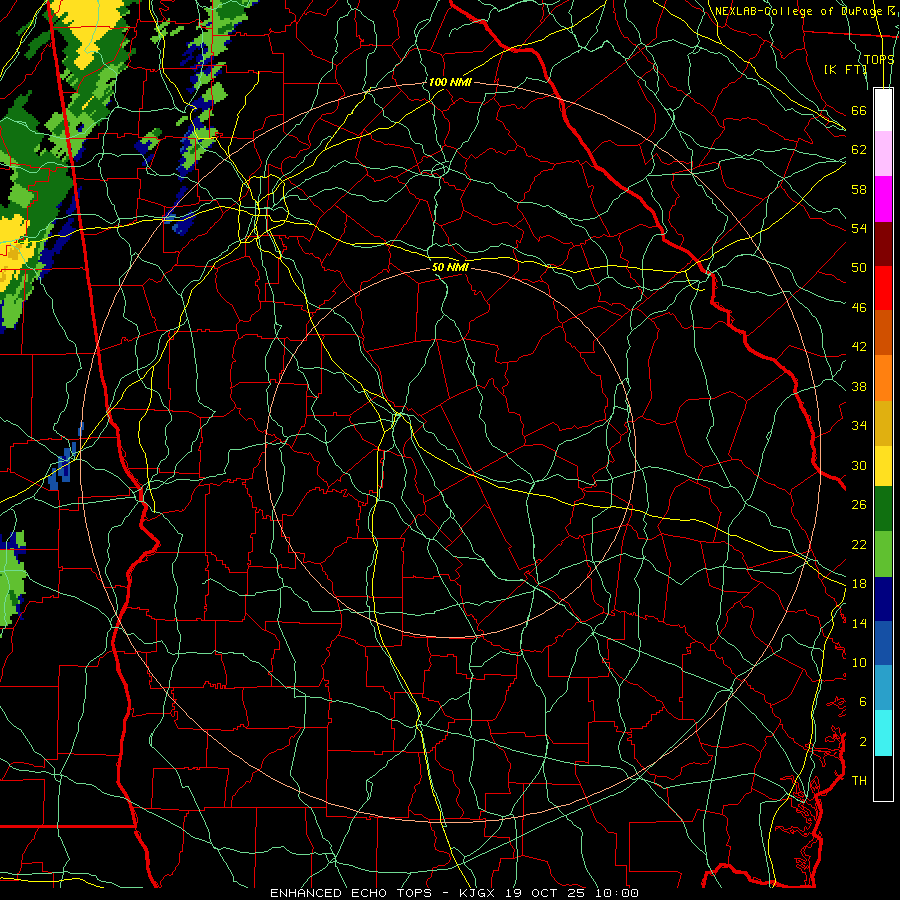Click the '34' legend value
This screenshot has height=900, width=900.
(859, 426)
